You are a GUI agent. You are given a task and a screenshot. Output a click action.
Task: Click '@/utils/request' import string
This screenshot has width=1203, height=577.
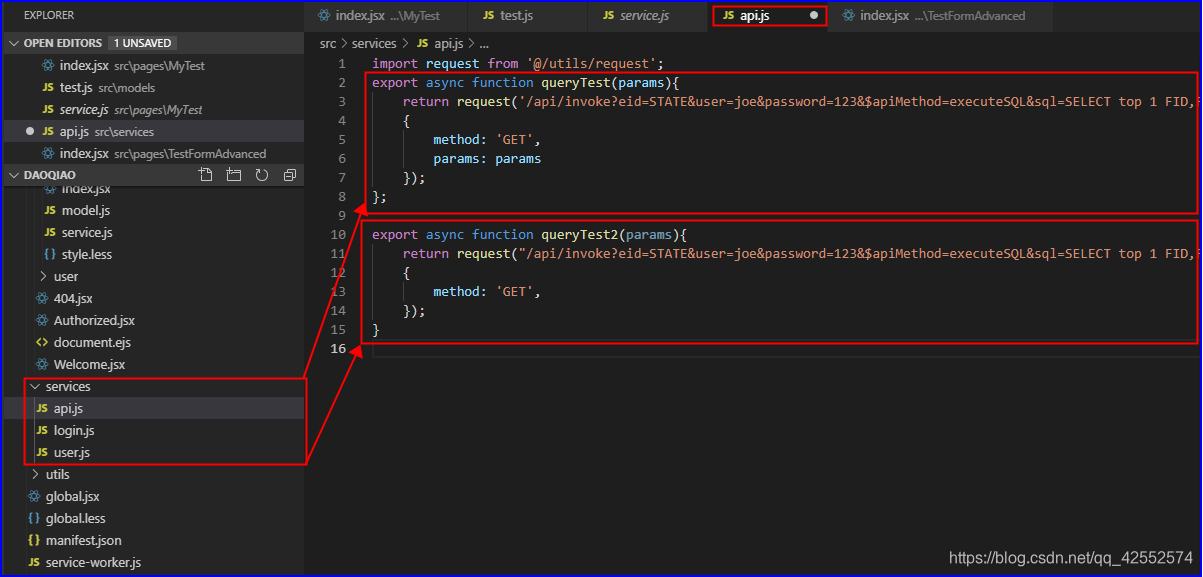tap(592, 64)
